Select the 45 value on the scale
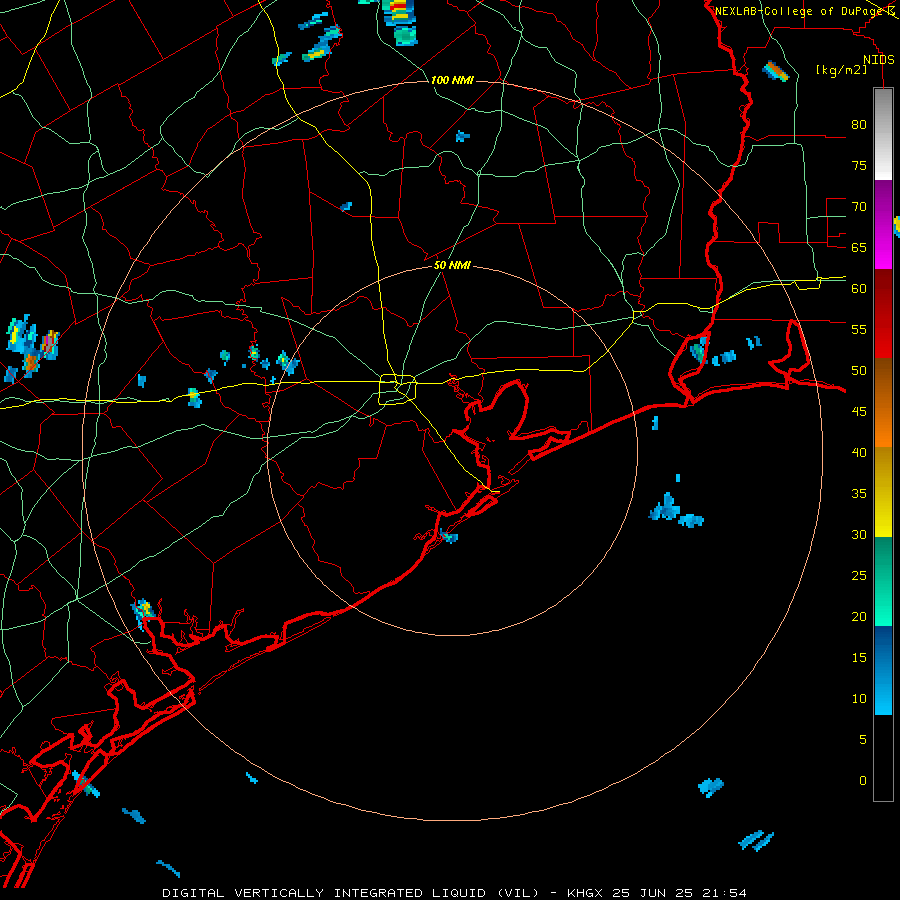This screenshot has height=900, width=900. click(x=859, y=412)
